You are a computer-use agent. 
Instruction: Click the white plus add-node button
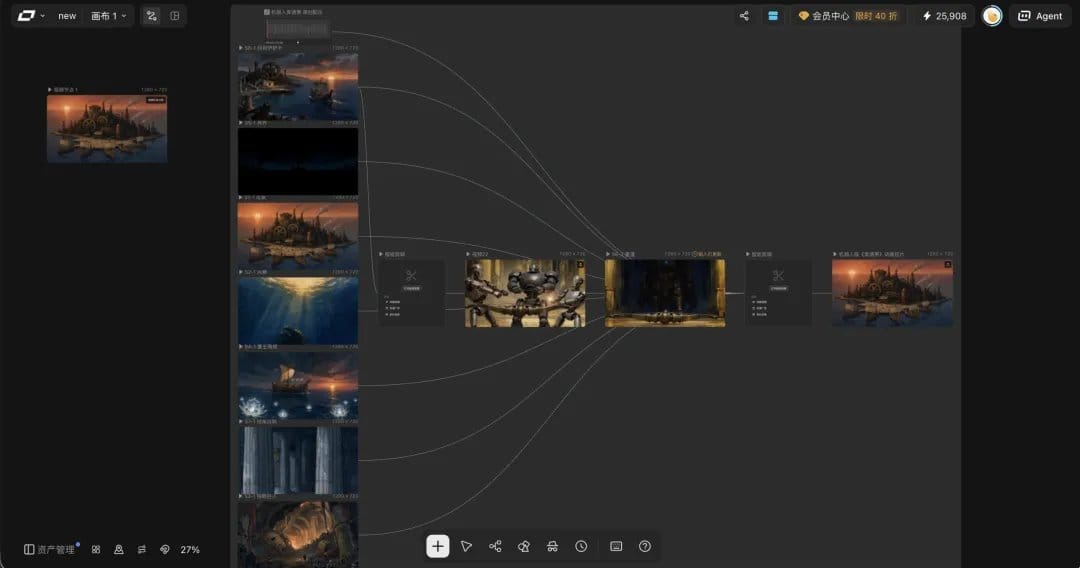click(x=437, y=546)
